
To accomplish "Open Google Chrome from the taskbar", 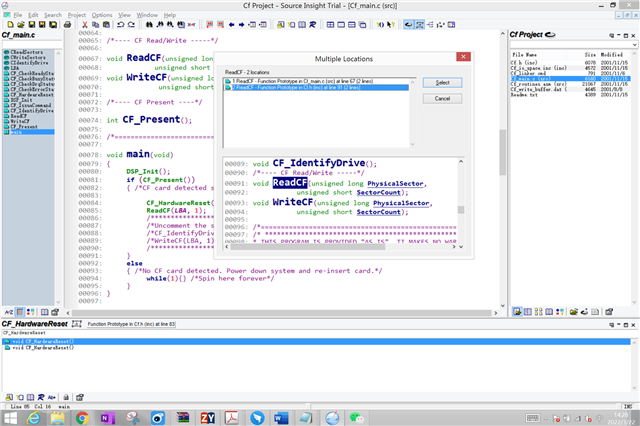I will pyautogui.click(x=82, y=417).
